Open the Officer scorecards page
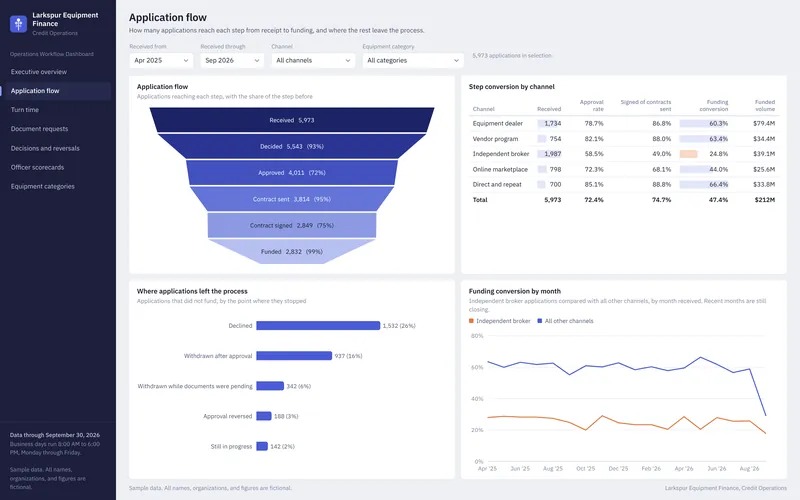The image size is (800, 500). (37, 167)
